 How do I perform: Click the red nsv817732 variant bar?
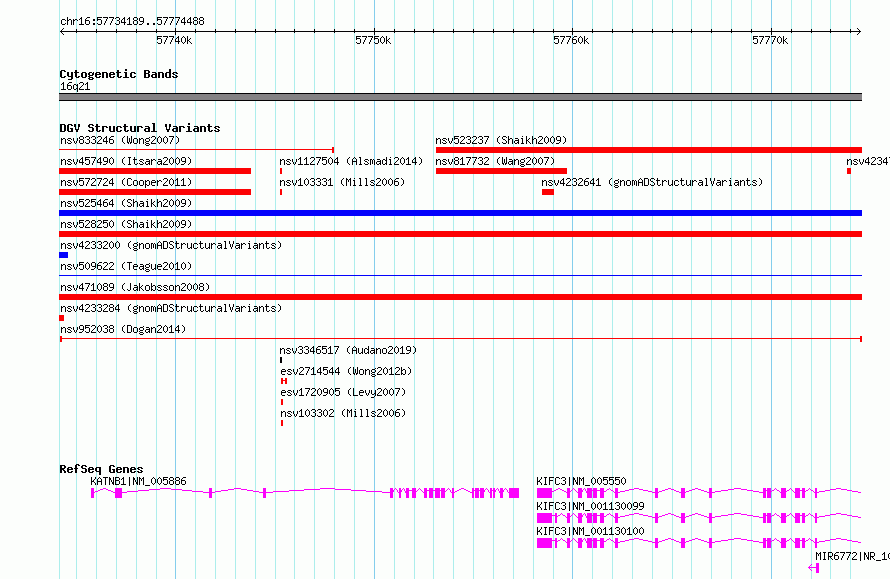click(x=501, y=171)
